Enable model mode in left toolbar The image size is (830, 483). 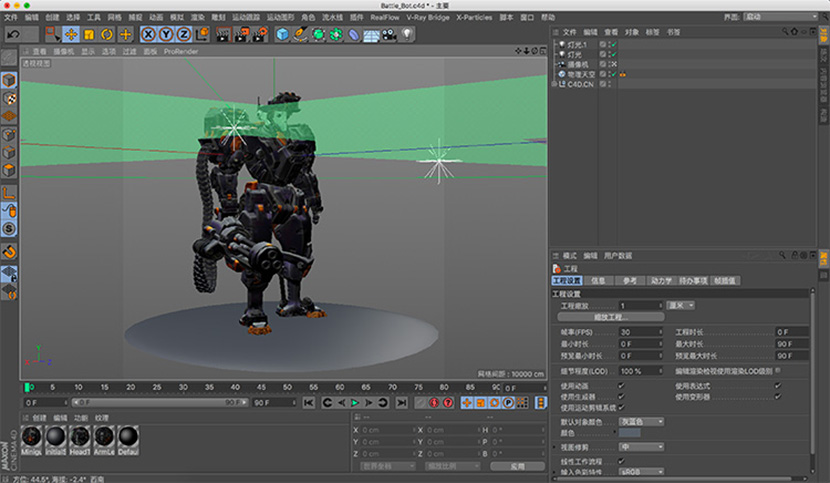(9, 80)
